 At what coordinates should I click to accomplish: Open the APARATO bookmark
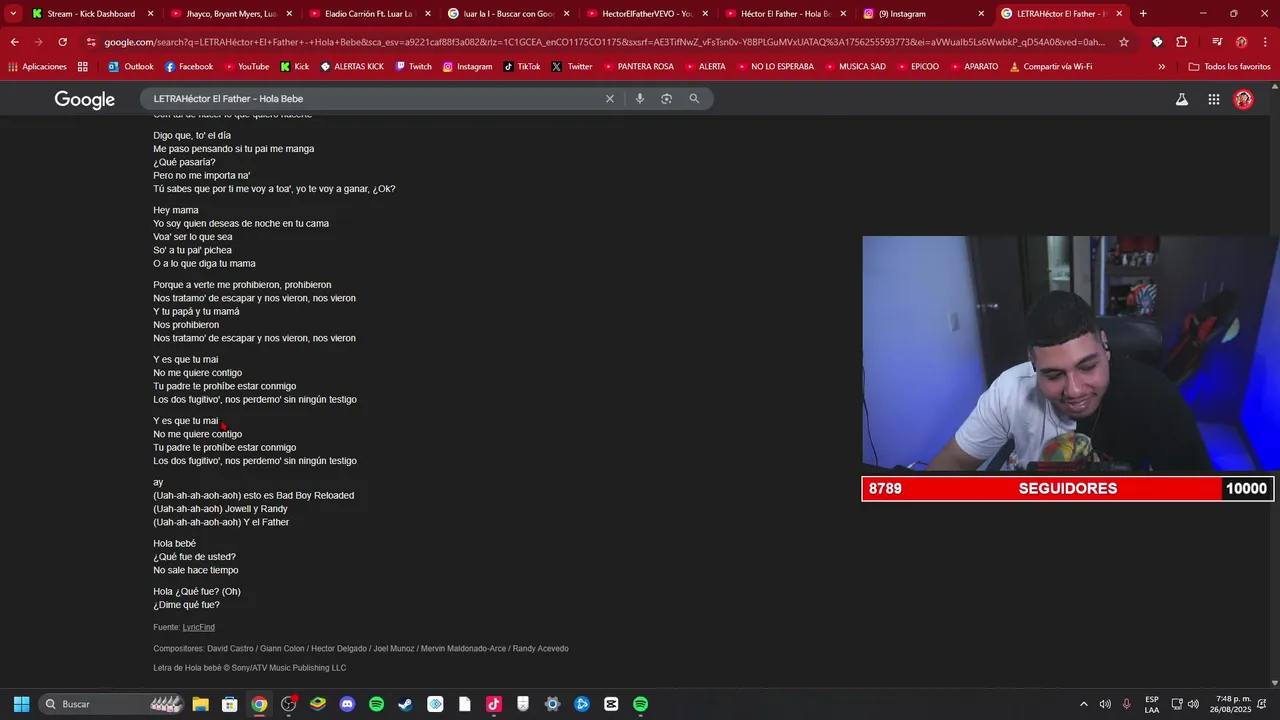[973, 66]
